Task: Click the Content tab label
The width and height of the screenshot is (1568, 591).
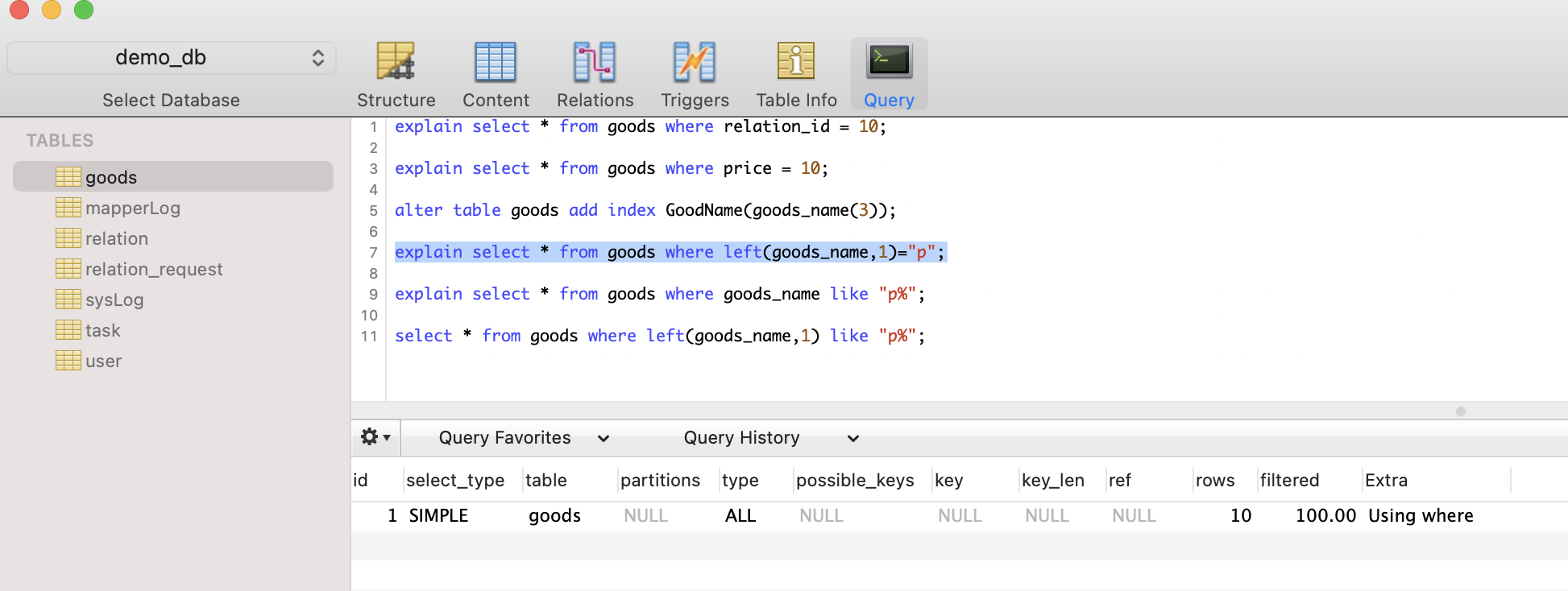Action: point(496,100)
